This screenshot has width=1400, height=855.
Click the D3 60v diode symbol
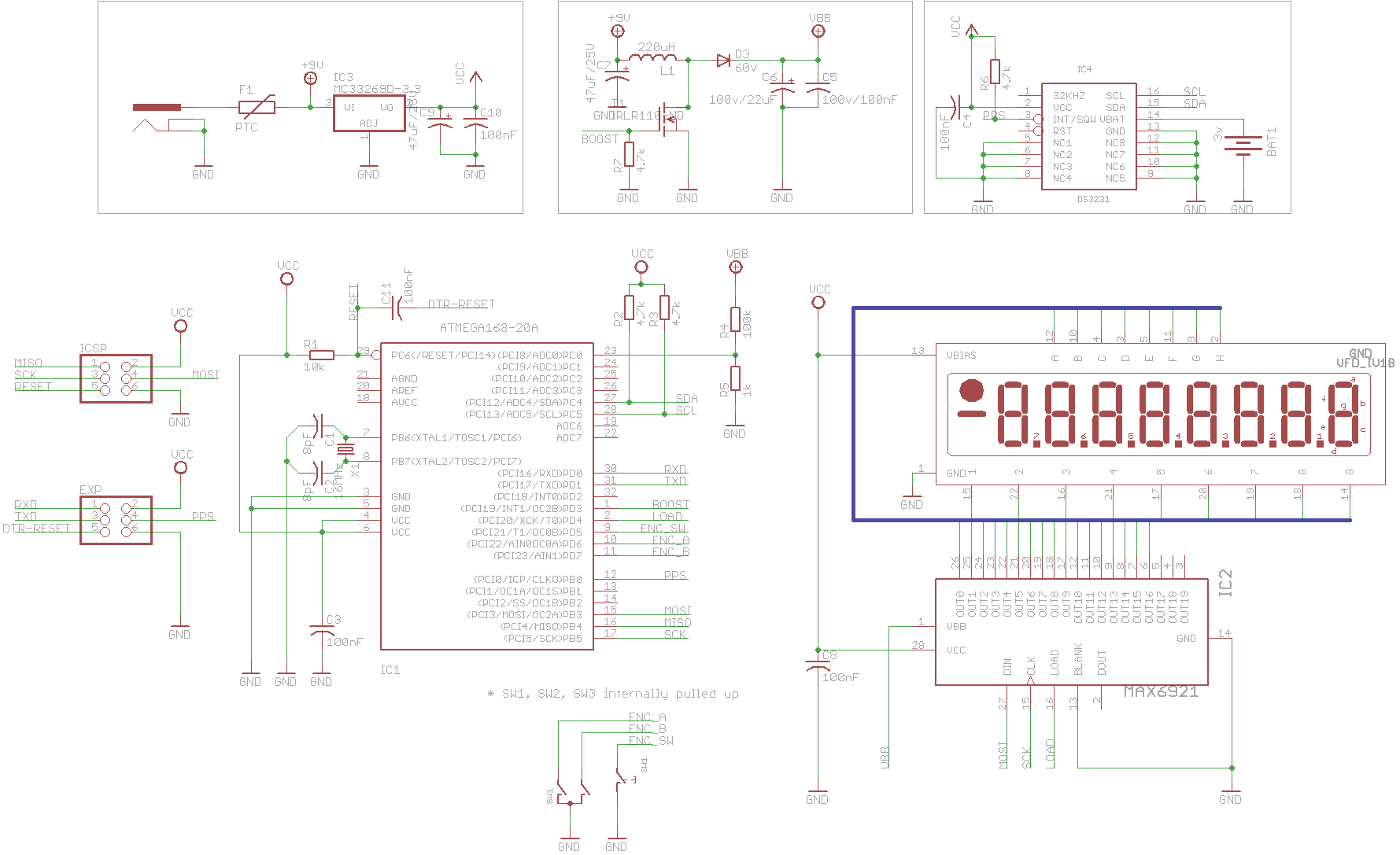[724, 60]
